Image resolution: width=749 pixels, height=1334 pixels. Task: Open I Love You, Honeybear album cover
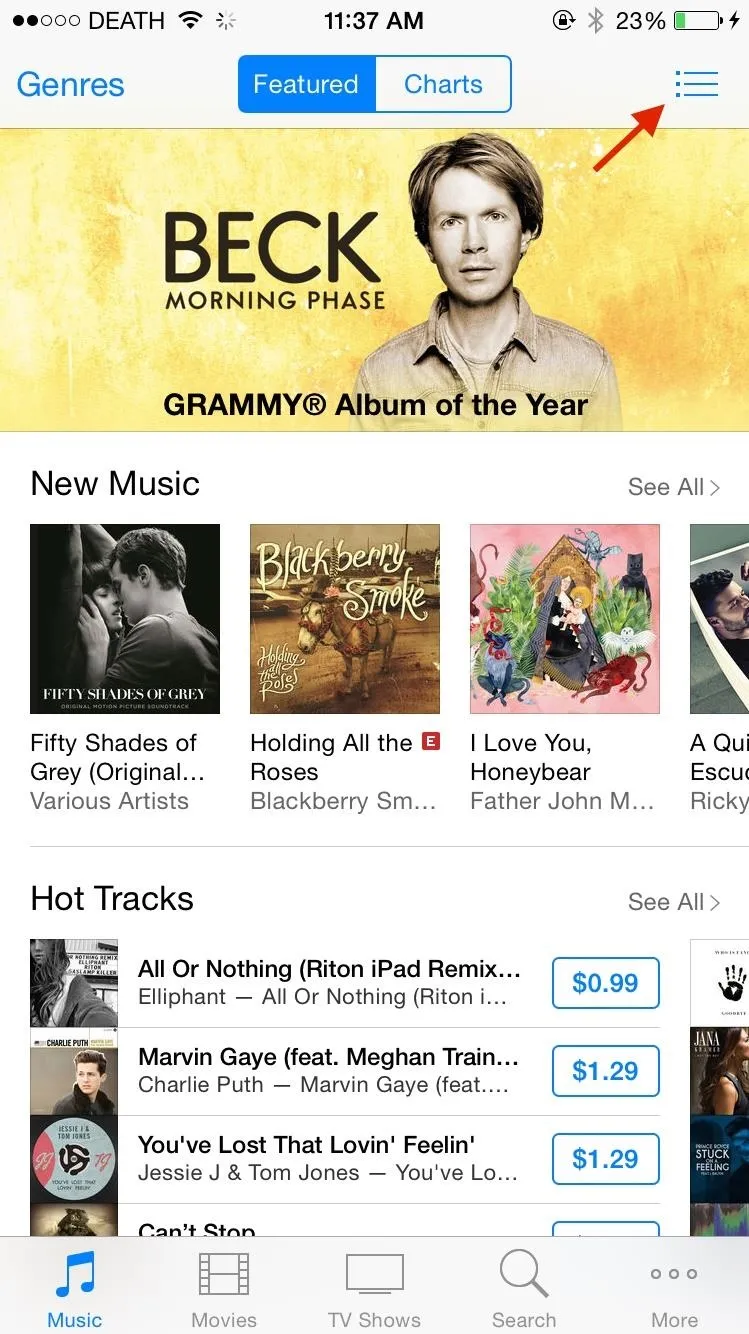[565, 619]
